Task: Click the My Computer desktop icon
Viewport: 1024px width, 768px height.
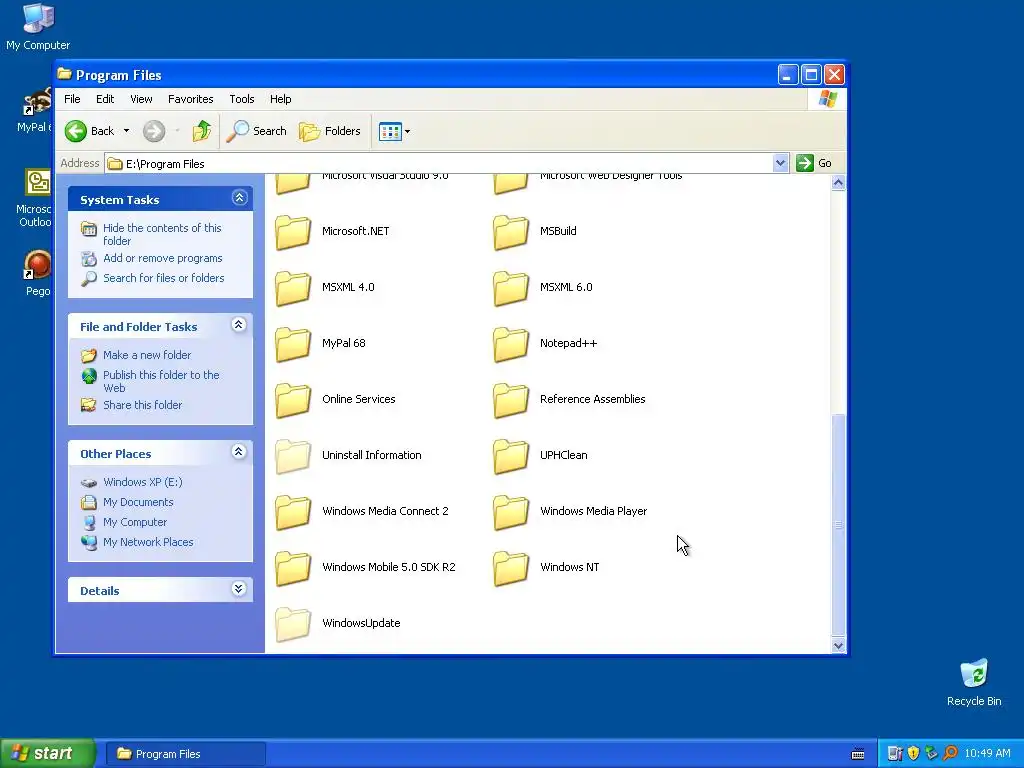Action: point(38,18)
